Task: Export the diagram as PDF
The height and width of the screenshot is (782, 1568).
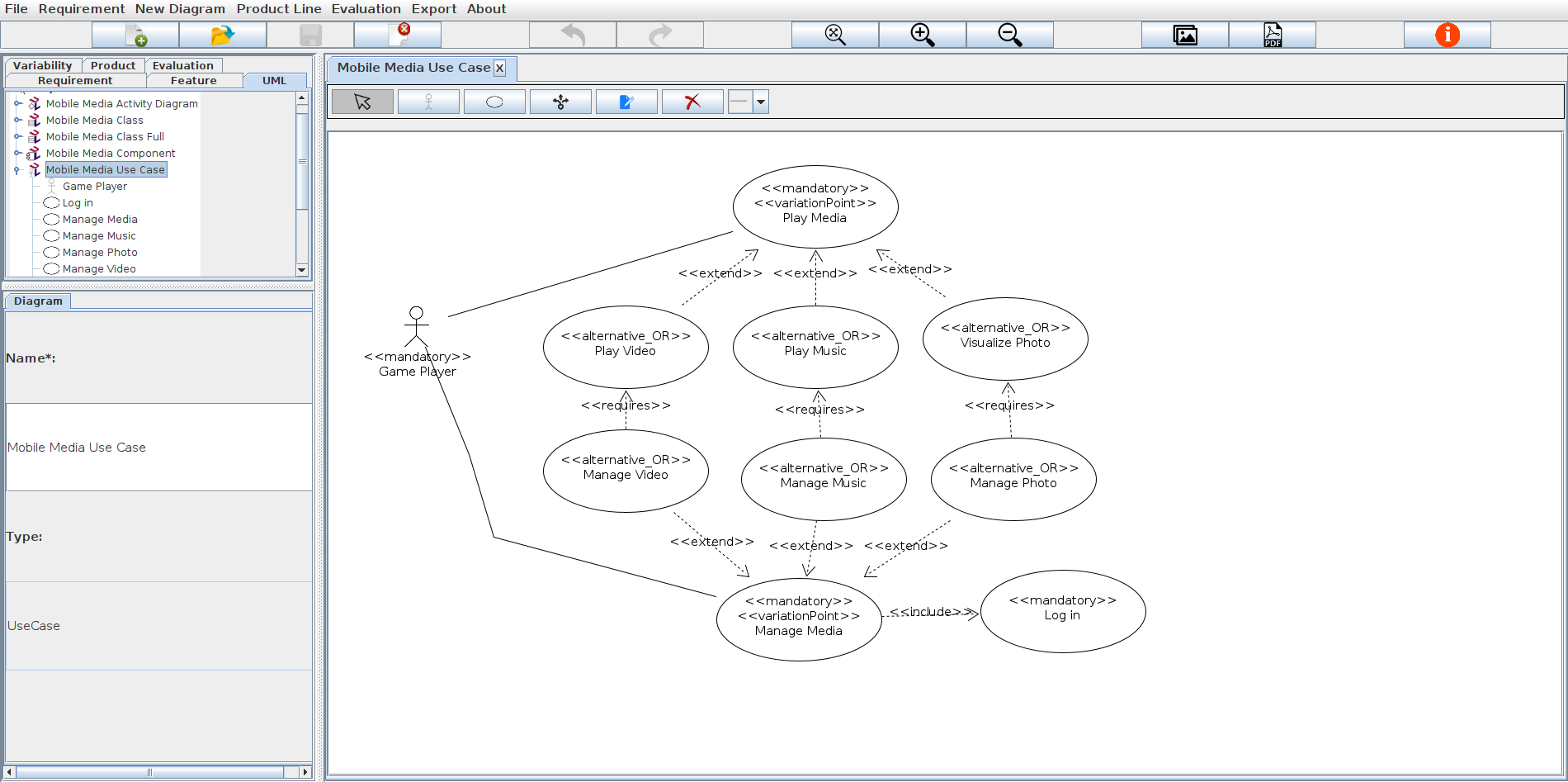Action: (1272, 35)
